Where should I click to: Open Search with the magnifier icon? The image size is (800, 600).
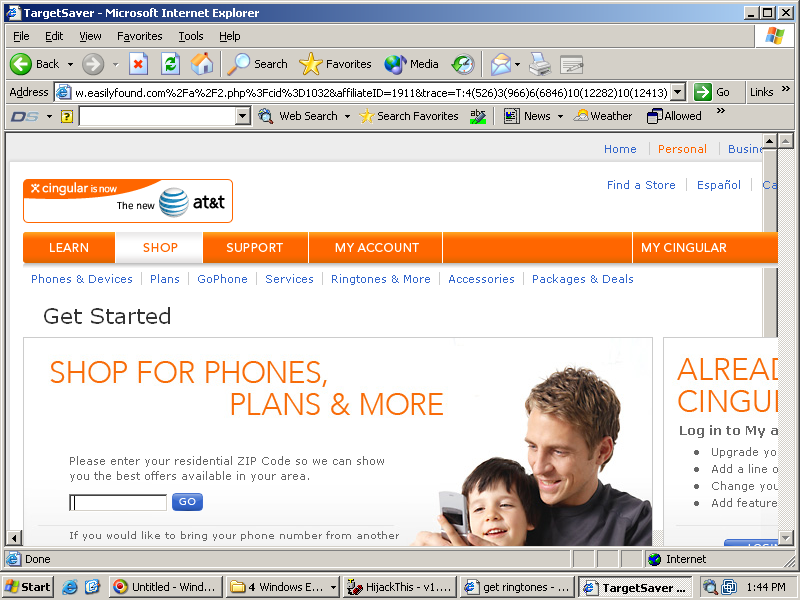pos(258,64)
